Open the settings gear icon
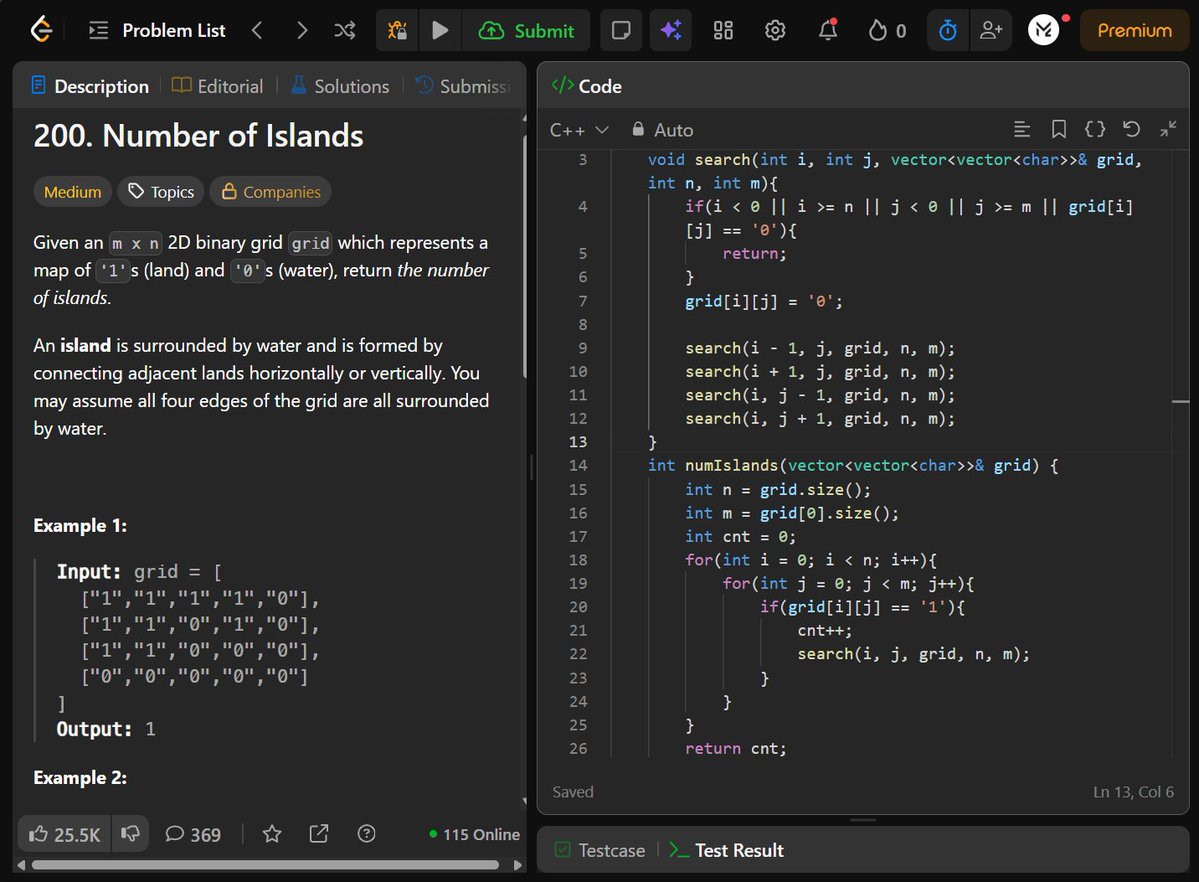 [775, 31]
